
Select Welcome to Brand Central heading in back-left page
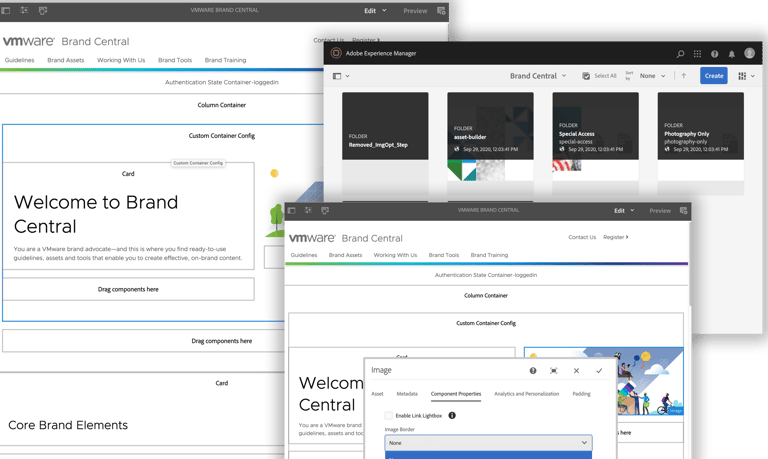96,214
